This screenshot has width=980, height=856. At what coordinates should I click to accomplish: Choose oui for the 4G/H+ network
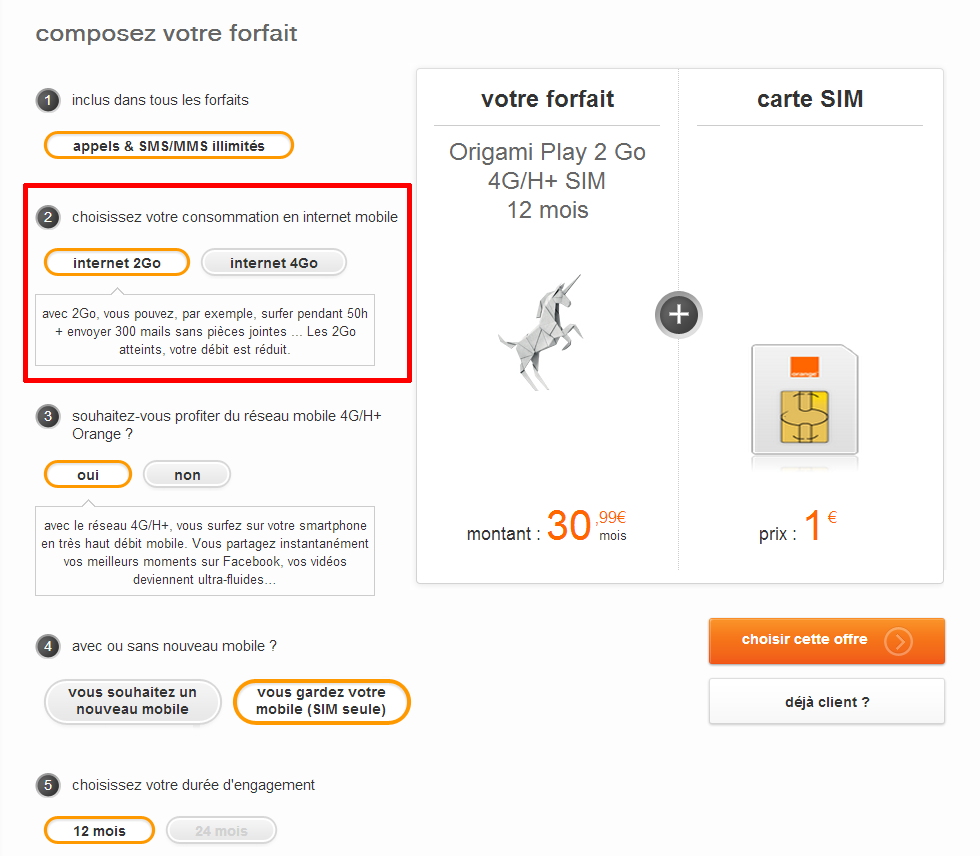(x=88, y=474)
